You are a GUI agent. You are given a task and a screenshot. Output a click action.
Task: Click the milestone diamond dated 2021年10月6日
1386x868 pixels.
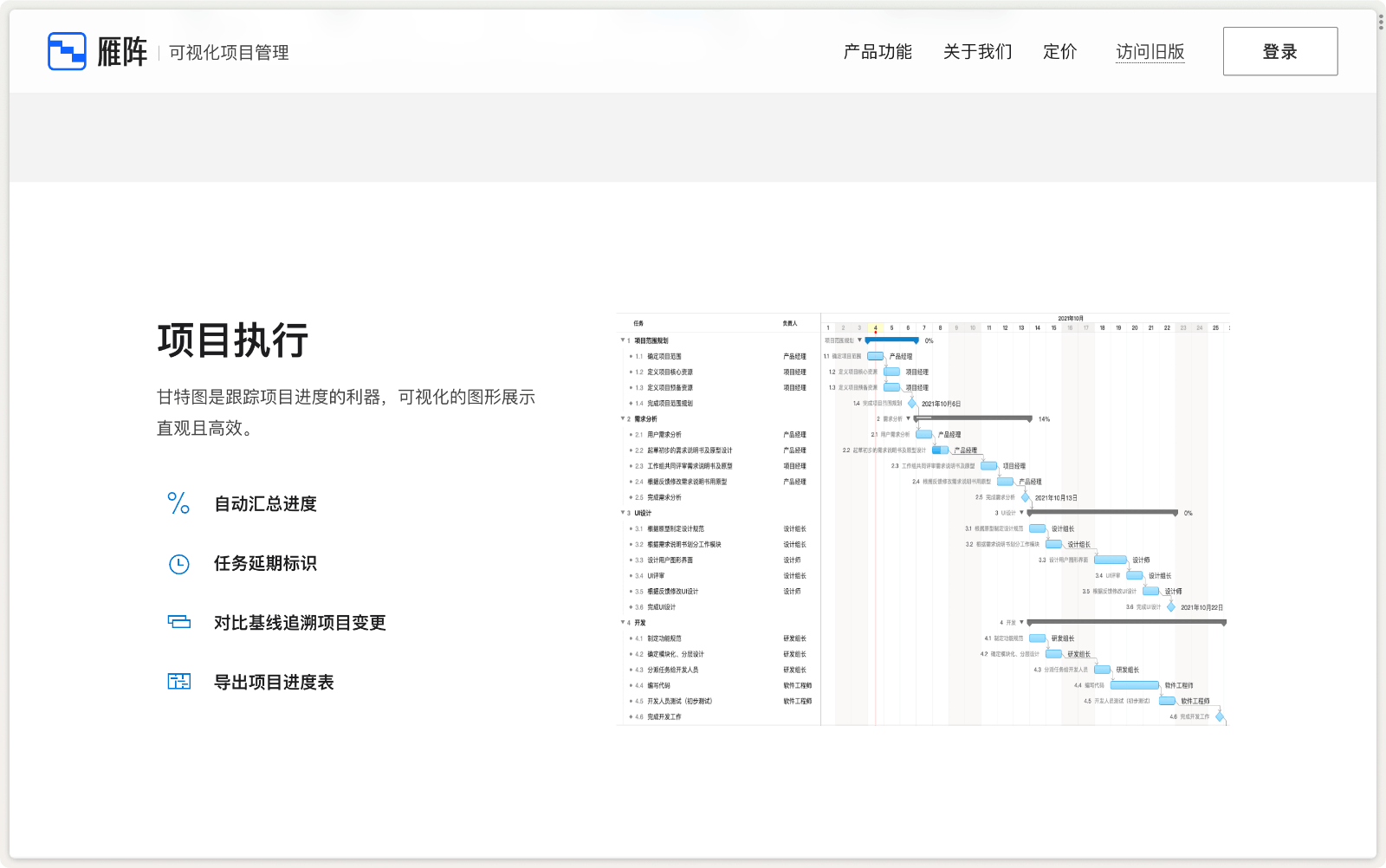912,404
